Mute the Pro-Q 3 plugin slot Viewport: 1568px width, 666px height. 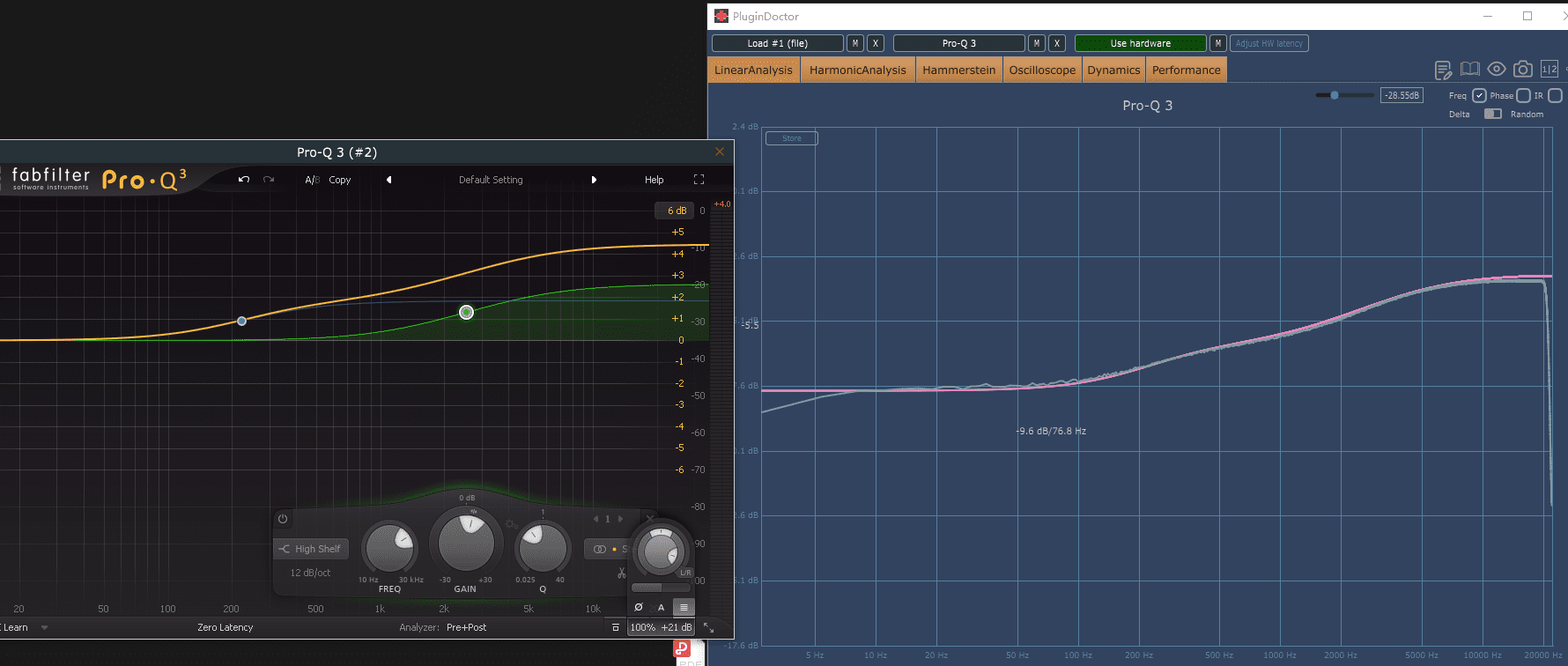pos(1037,43)
